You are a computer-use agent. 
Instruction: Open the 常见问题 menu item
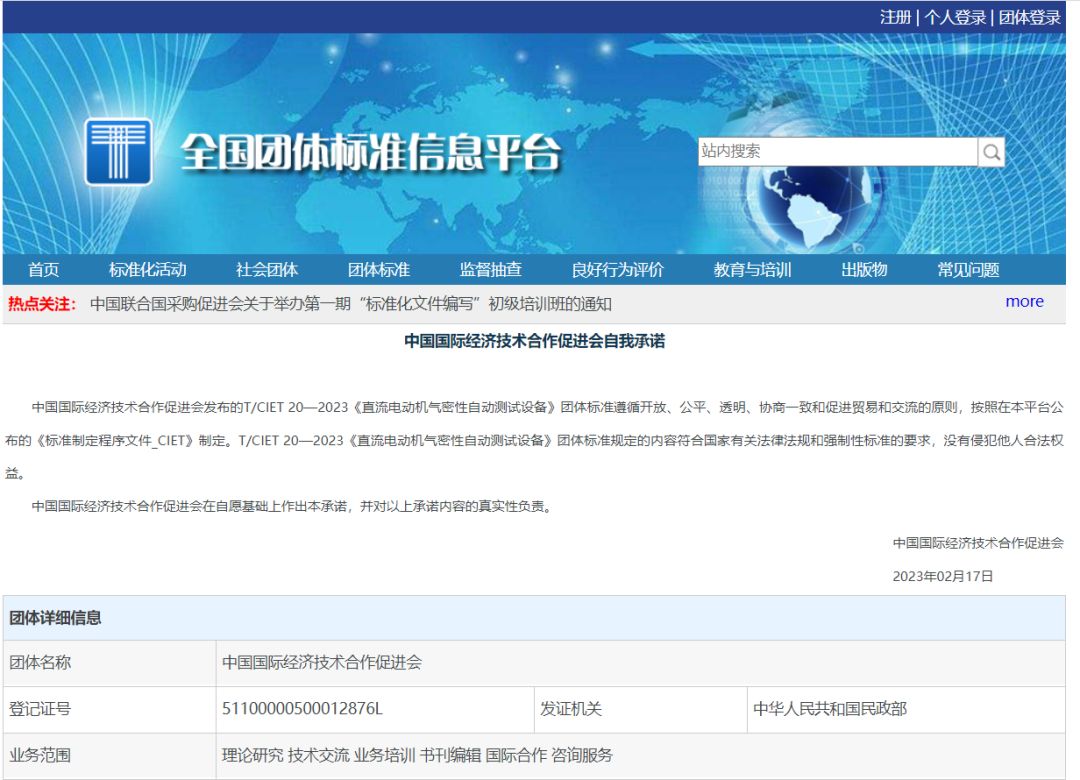968,270
